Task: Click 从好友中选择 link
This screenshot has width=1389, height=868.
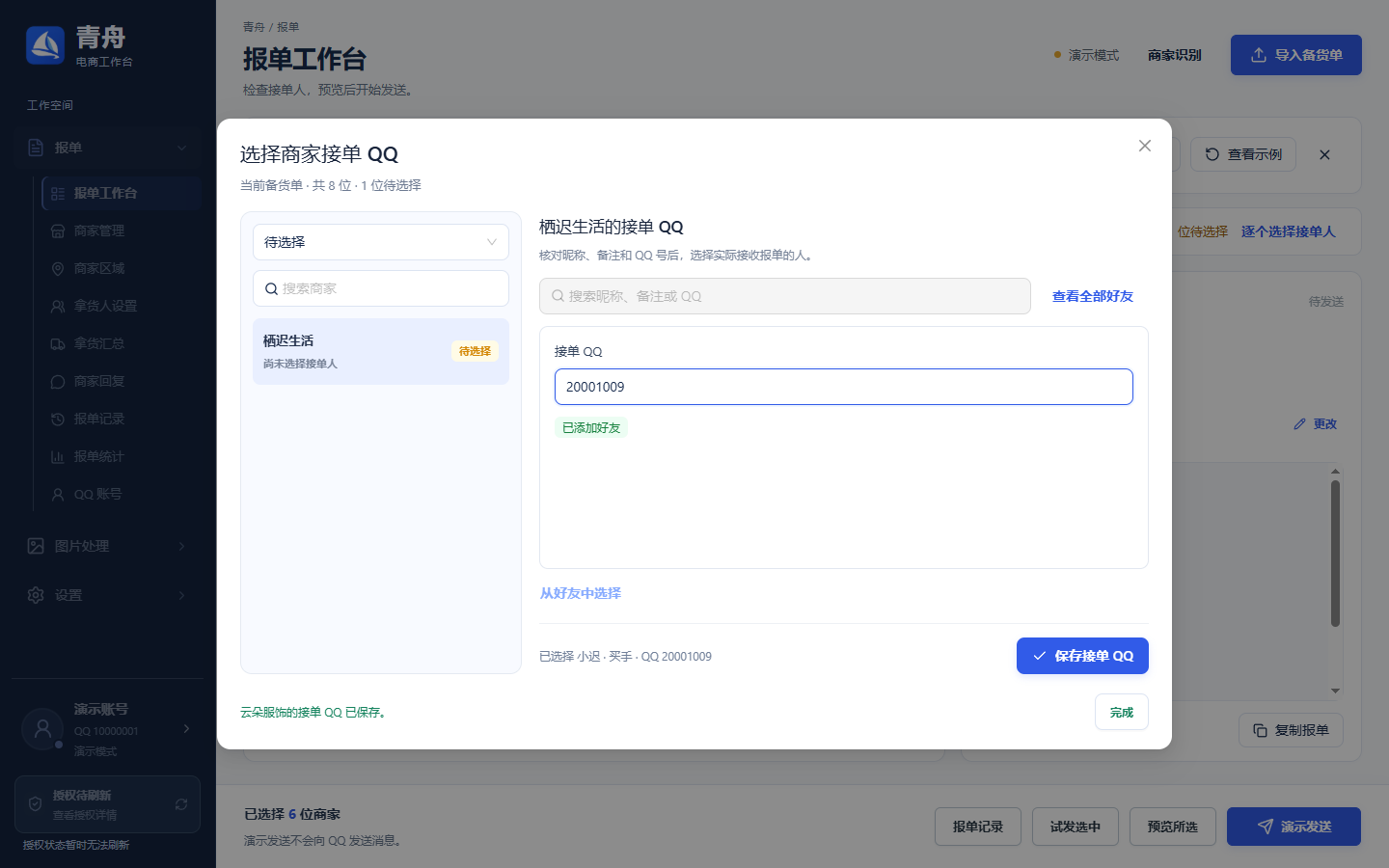Action: click(581, 593)
